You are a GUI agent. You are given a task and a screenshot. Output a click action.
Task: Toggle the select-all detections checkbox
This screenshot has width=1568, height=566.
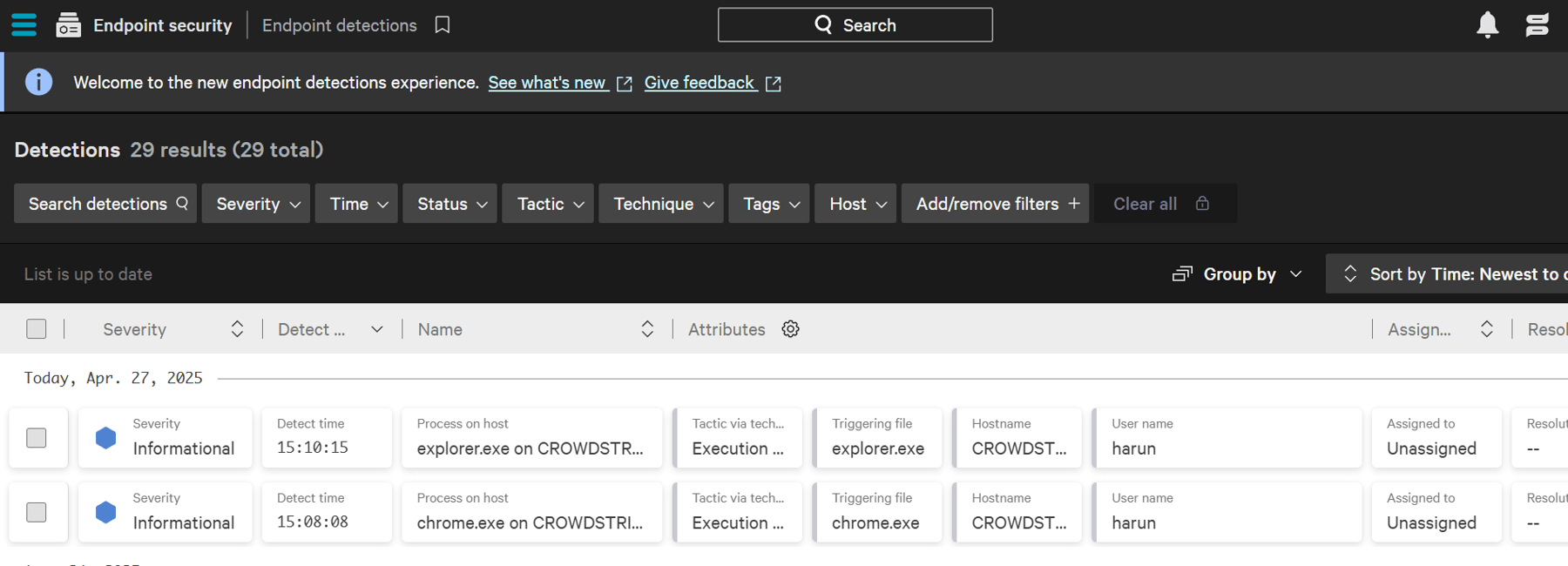[x=37, y=329]
